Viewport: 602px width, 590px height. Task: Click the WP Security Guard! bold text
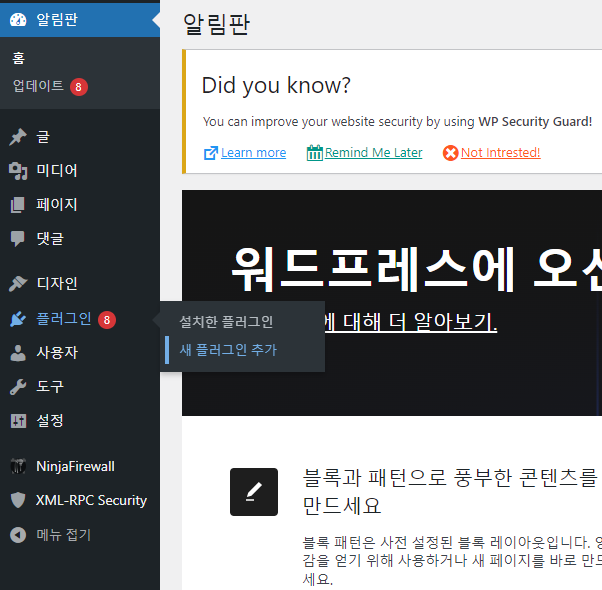[535, 122]
